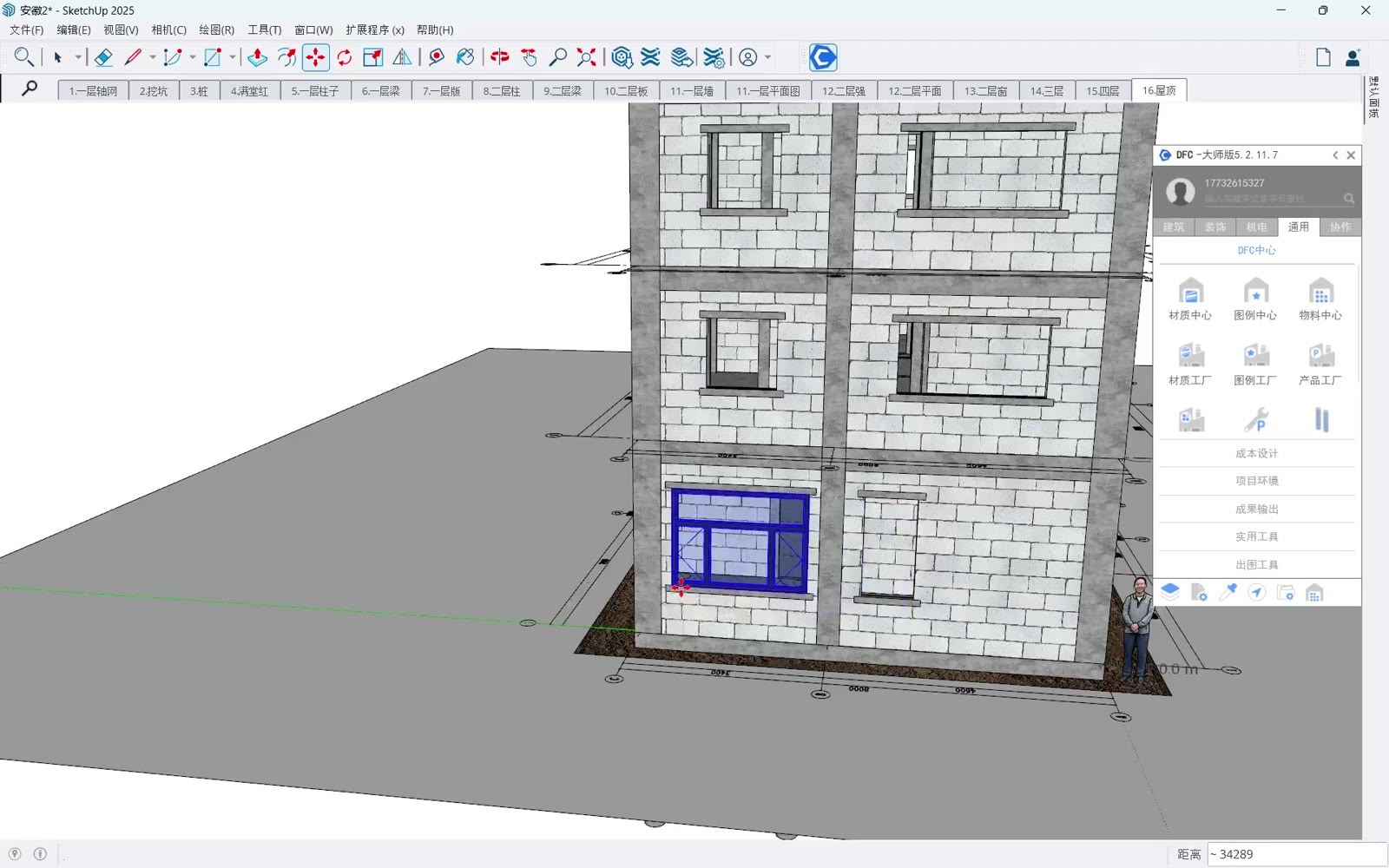Select the Zoom magnifier tool

[x=558, y=57]
